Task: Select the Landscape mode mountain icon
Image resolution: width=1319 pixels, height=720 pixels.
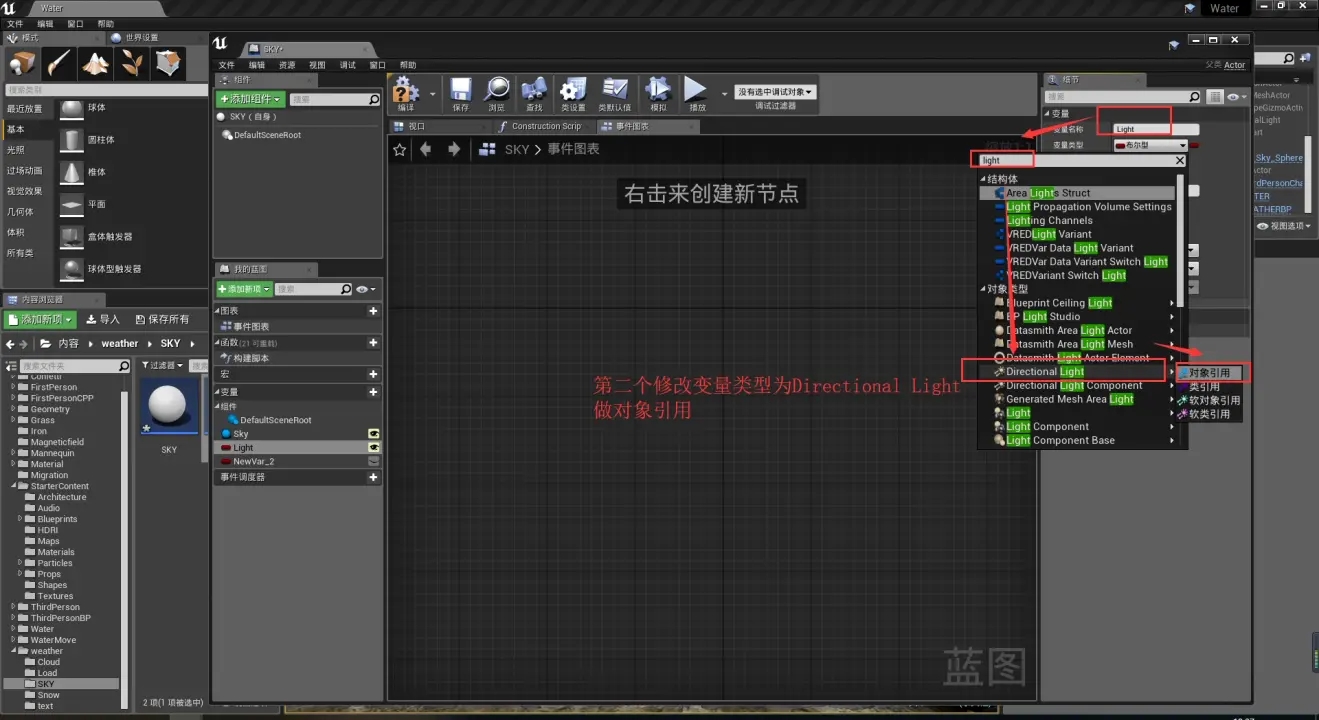Action: [x=96, y=64]
